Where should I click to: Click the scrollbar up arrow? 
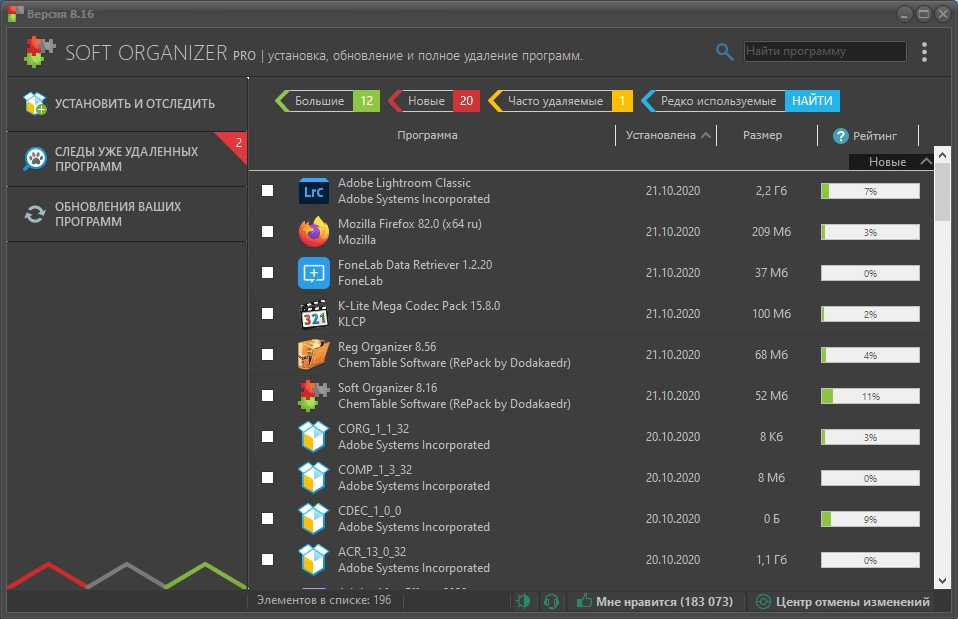click(x=942, y=155)
